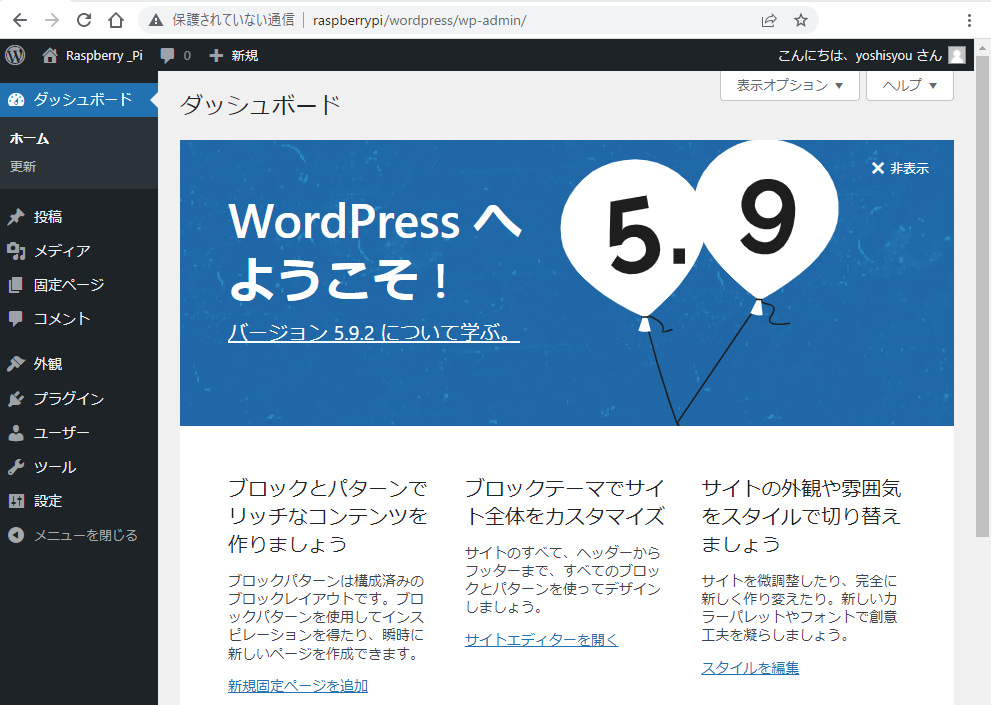The height and width of the screenshot is (705, 991).
Task: Open the 新規 add-new menu in admin bar
Action: tap(234, 55)
